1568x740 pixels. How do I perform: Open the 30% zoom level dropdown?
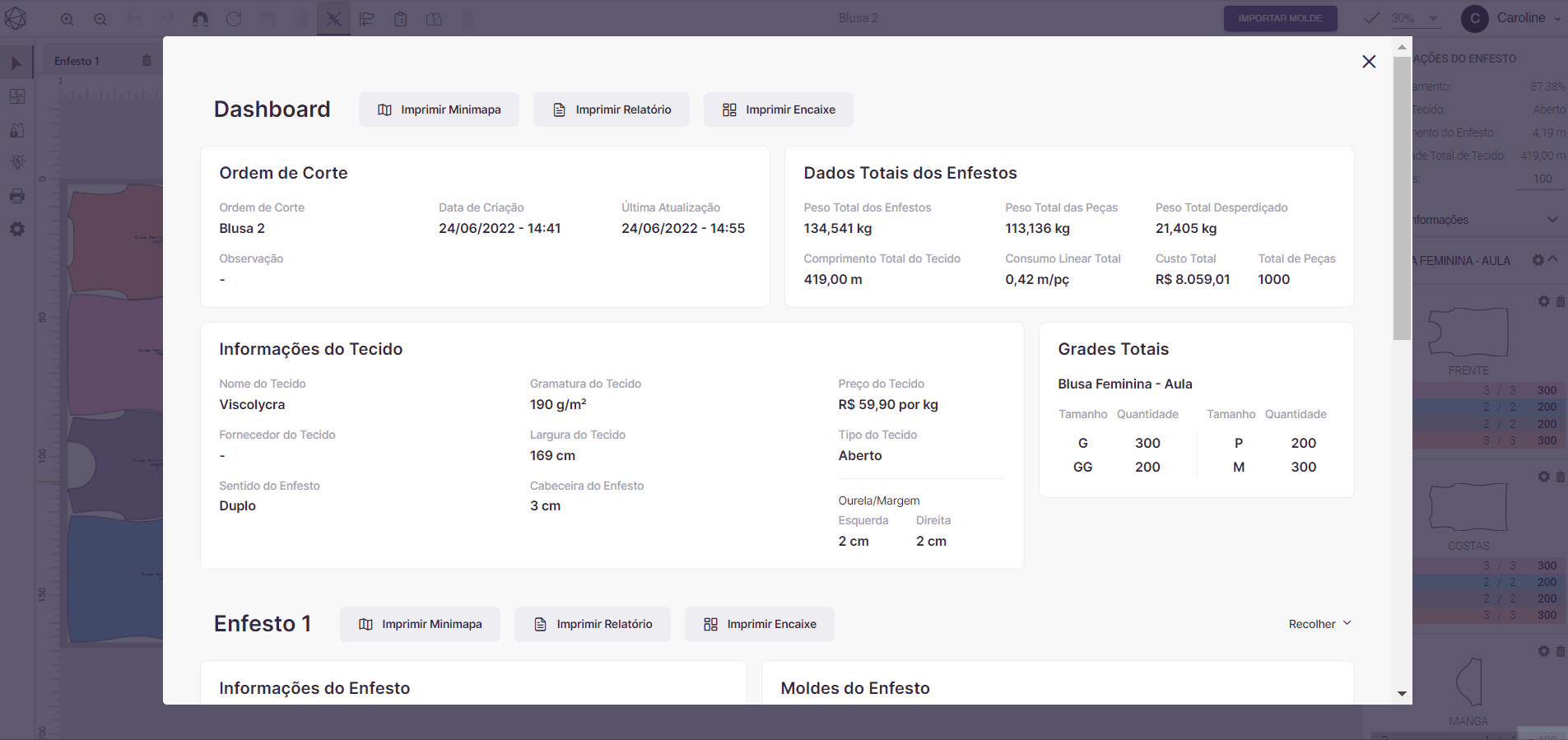coord(1416,18)
